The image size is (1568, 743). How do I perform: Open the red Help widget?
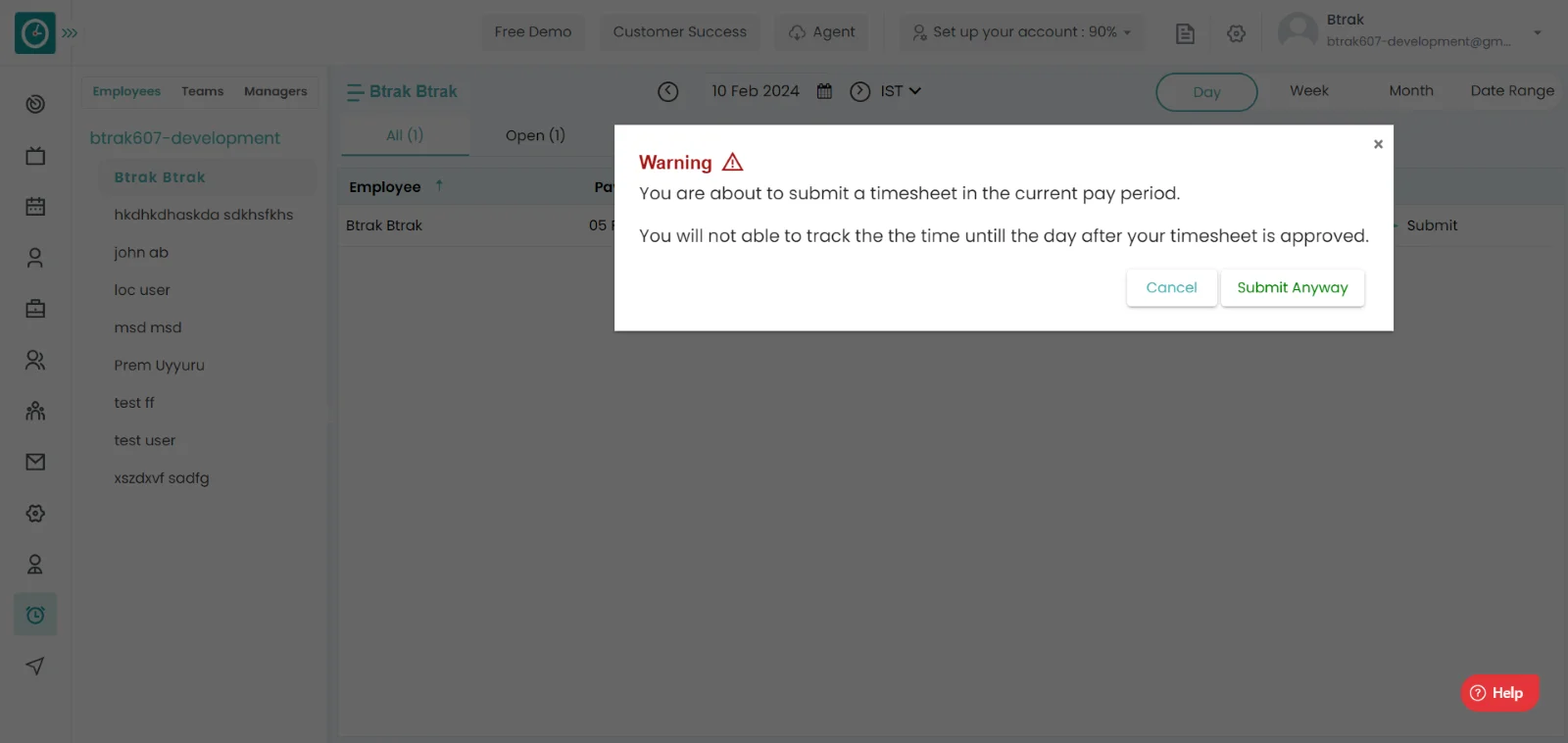tap(1499, 693)
